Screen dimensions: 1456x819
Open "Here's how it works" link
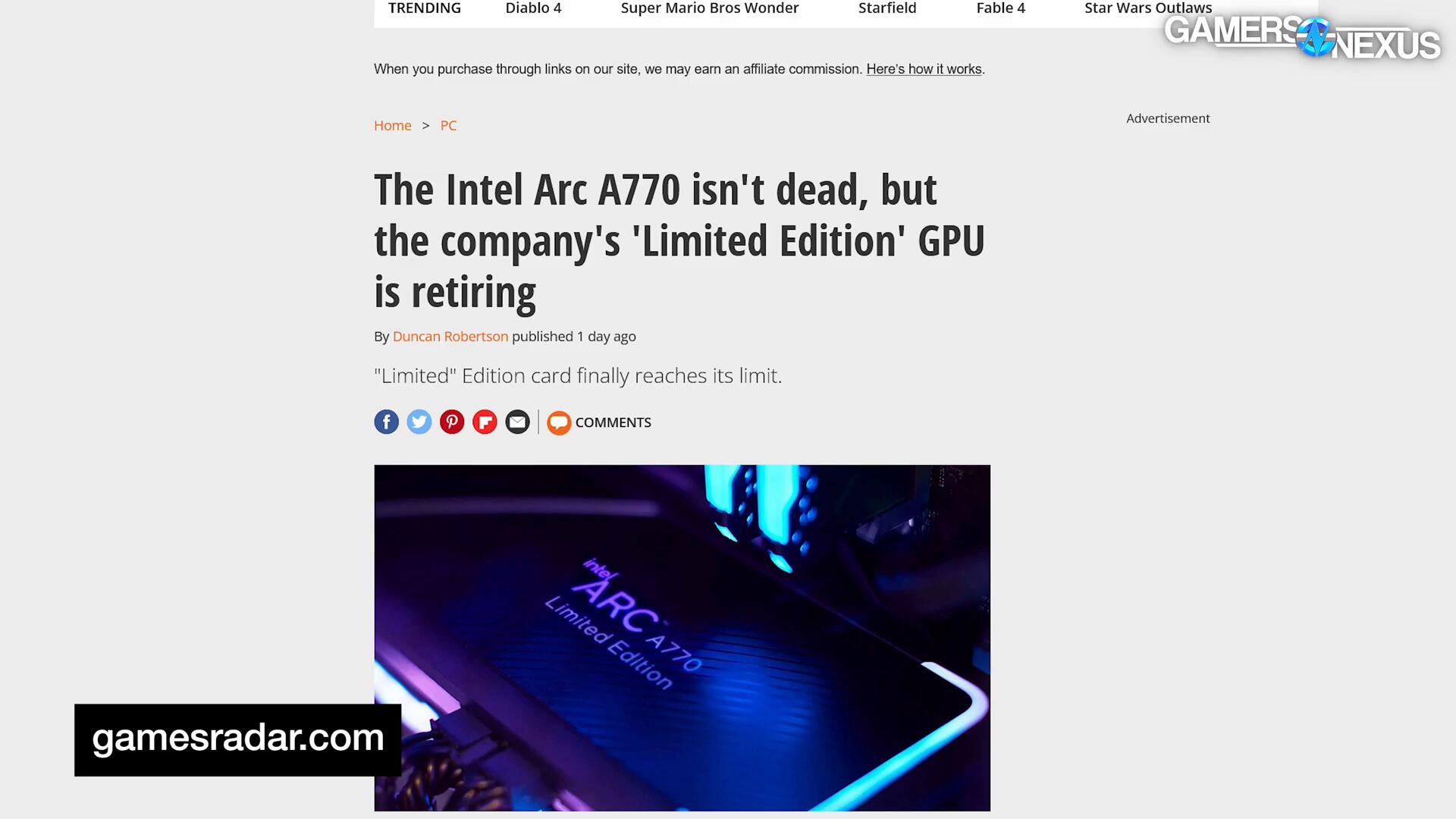point(924,69)
